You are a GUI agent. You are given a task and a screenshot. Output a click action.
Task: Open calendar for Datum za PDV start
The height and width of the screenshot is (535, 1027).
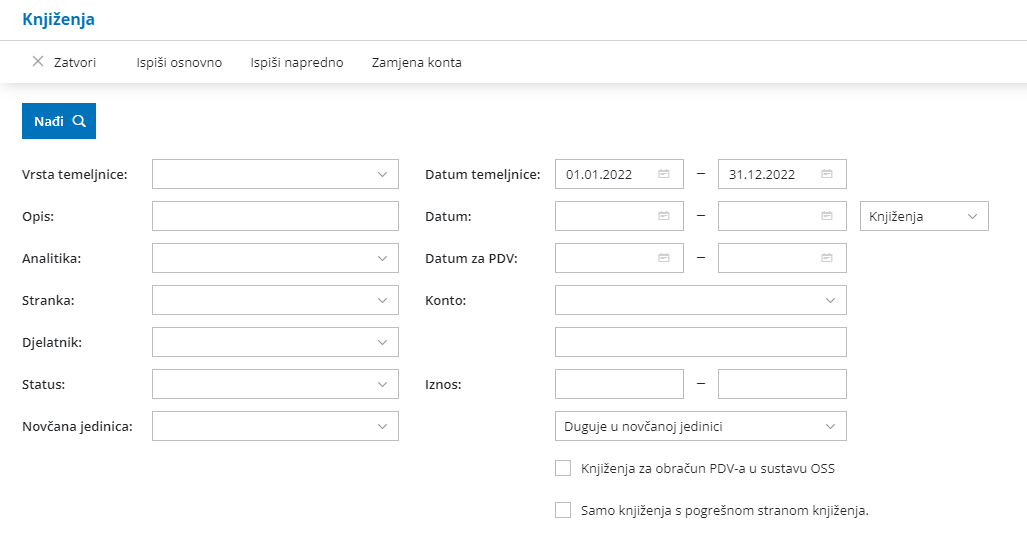coord(663,258)
